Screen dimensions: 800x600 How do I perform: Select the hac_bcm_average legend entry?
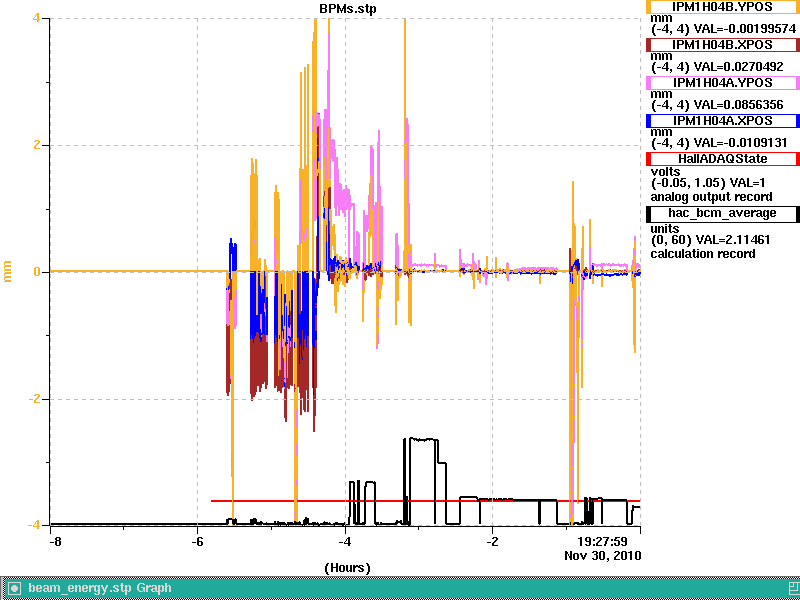[x=722, y=214]
